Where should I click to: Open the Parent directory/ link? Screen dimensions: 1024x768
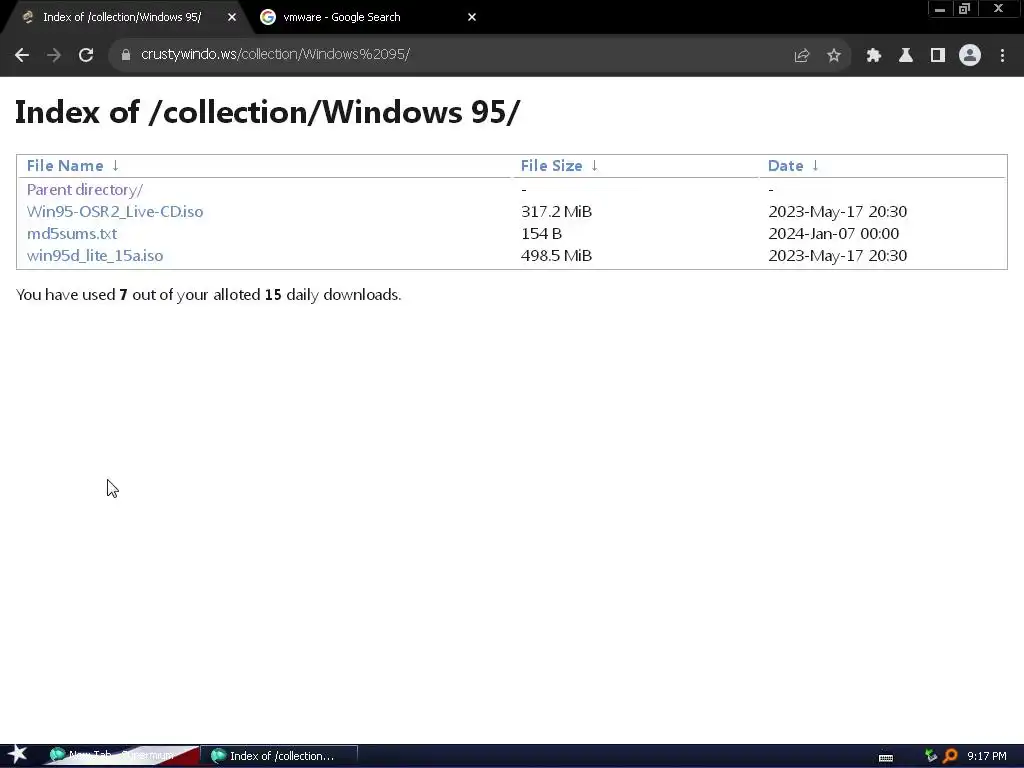pos(85,190)
